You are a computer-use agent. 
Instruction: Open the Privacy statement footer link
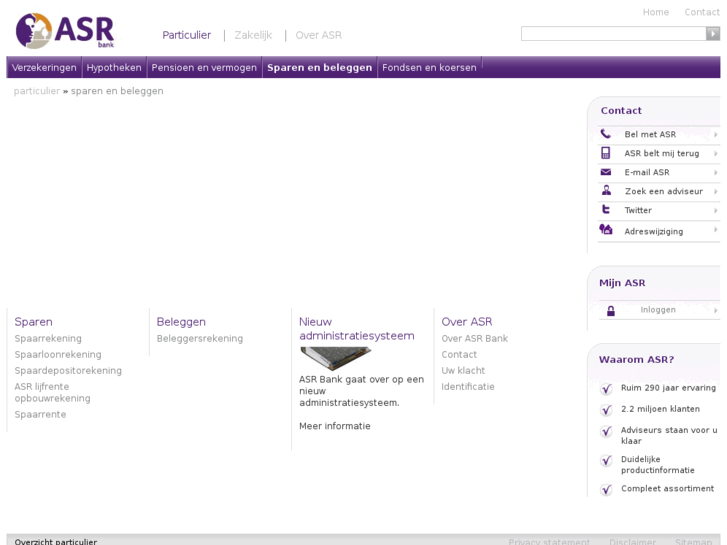[548, 542]
